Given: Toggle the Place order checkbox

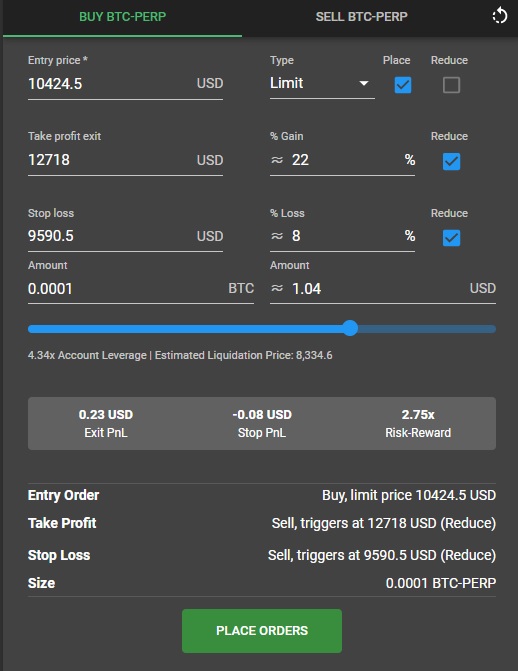Looking at the screenshot, I should point(402,85).
